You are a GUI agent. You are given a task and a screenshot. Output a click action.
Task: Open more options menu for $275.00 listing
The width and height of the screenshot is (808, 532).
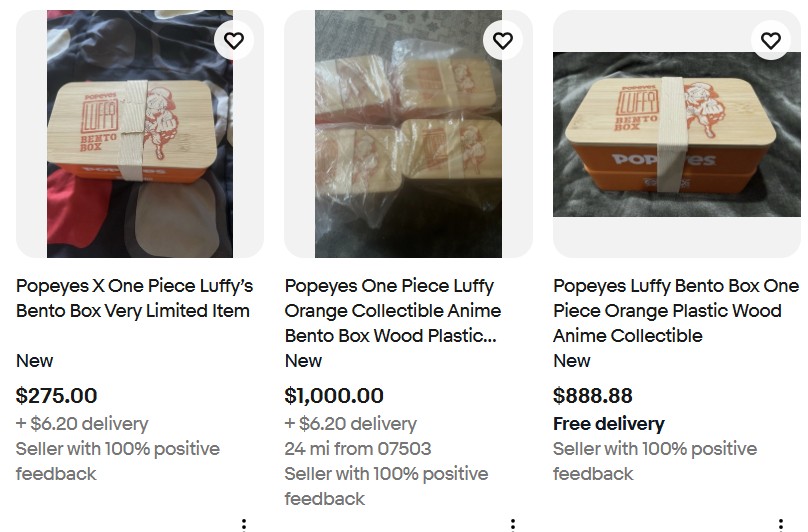pos(244,525)
